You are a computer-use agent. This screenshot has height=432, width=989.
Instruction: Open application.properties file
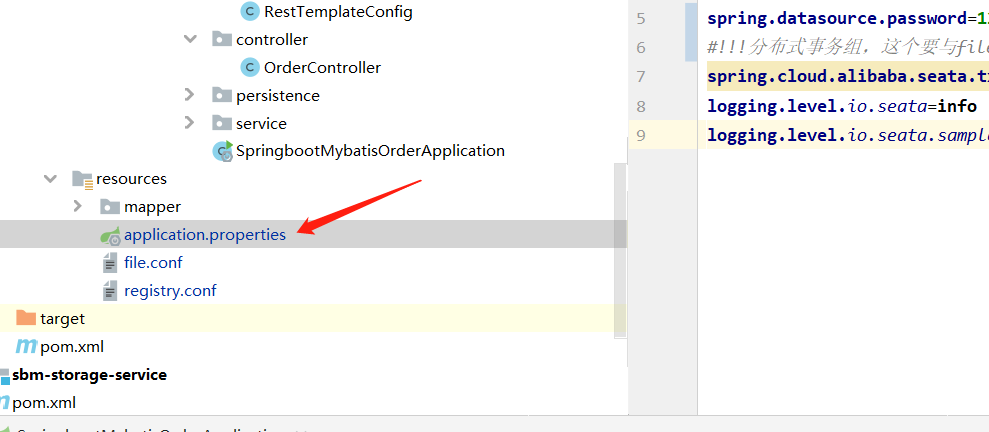click(x=205, y=235)
